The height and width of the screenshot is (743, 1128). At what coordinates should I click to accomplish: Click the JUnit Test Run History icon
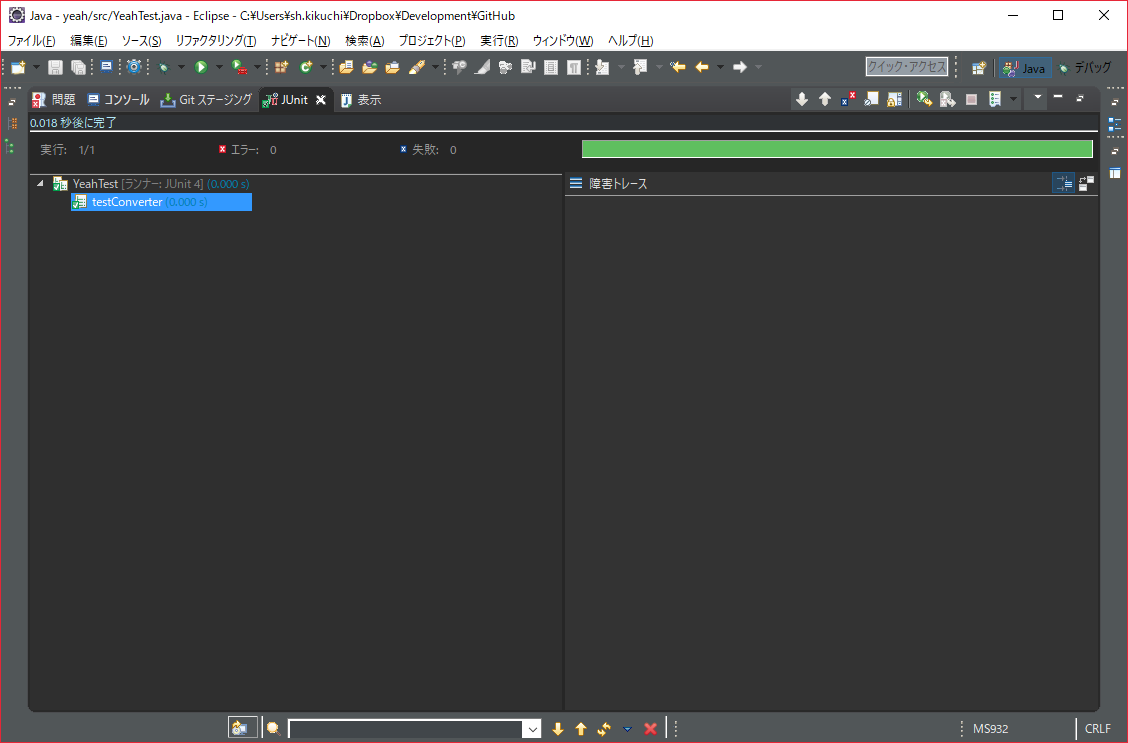[x=995, y=99]
